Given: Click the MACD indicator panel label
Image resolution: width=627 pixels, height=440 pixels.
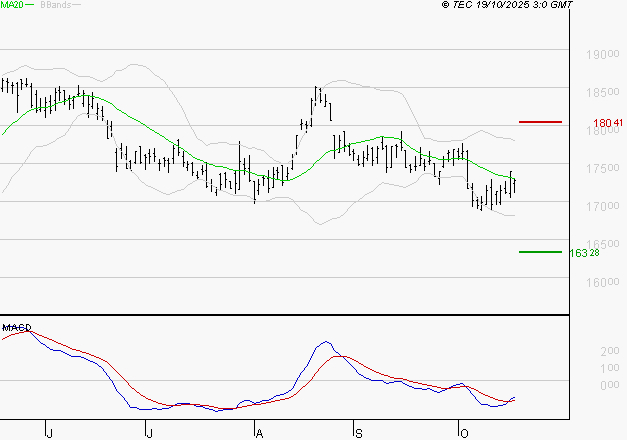Looking at the screenshot, I should point(16,327).
